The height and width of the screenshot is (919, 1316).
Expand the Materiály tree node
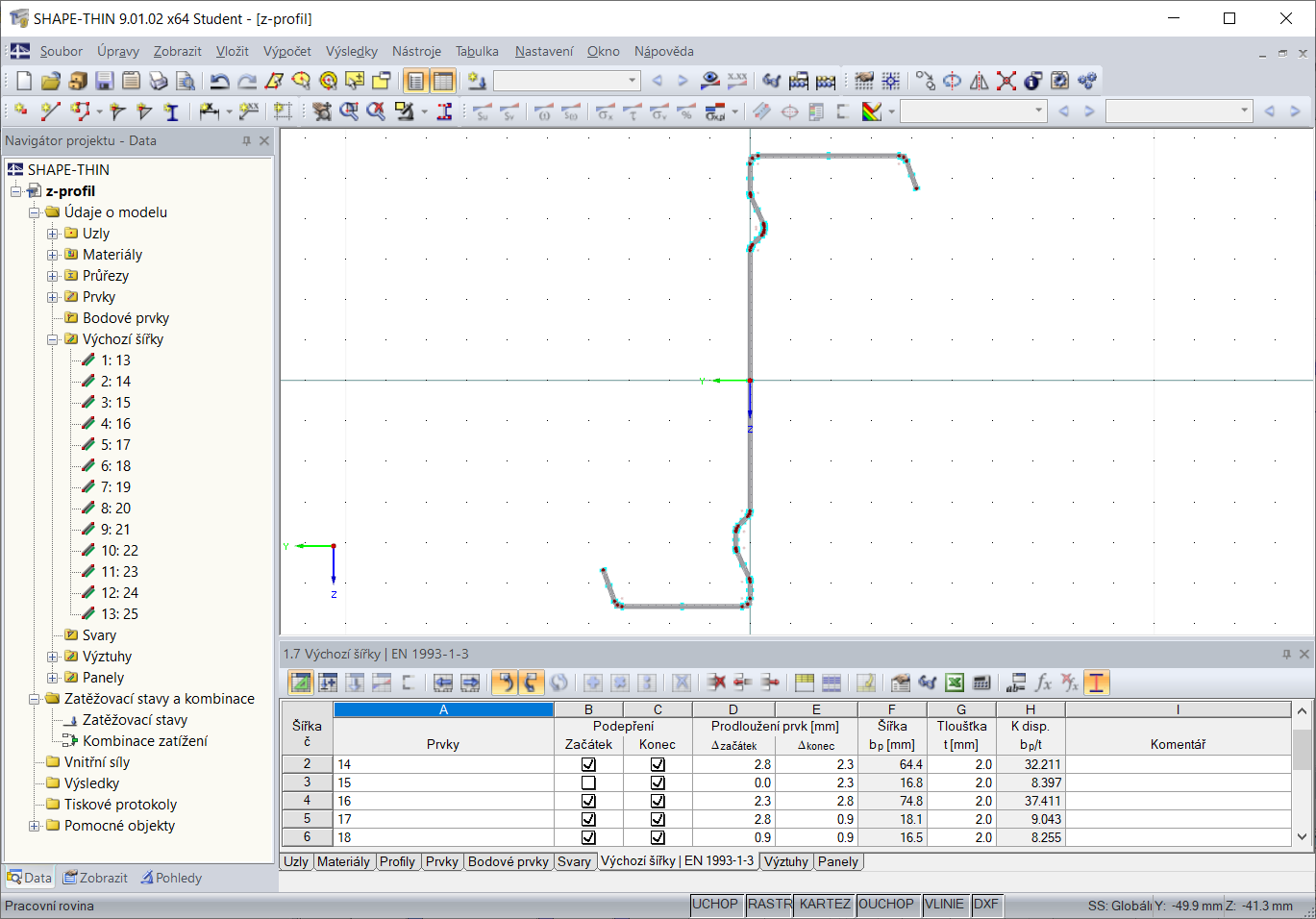[x=53, y=255]
